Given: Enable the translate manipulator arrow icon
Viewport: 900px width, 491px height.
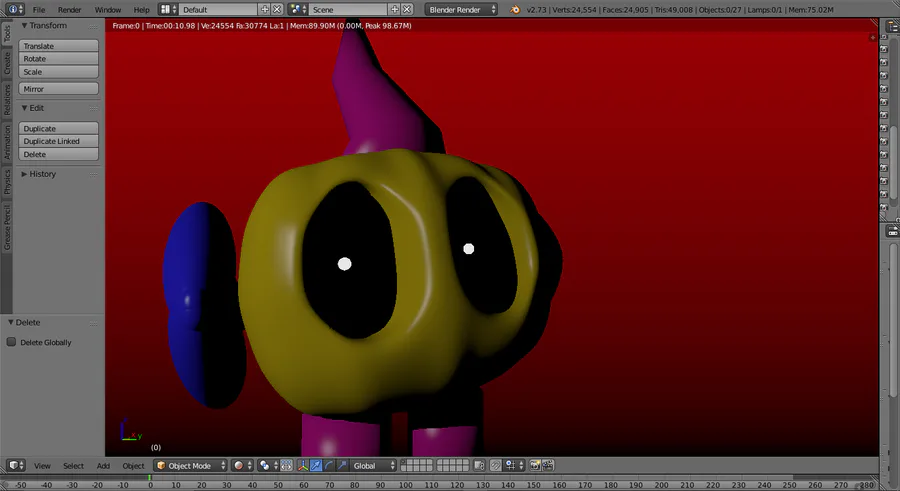Looking at the screenshot, I should click(x=316, y=466).
